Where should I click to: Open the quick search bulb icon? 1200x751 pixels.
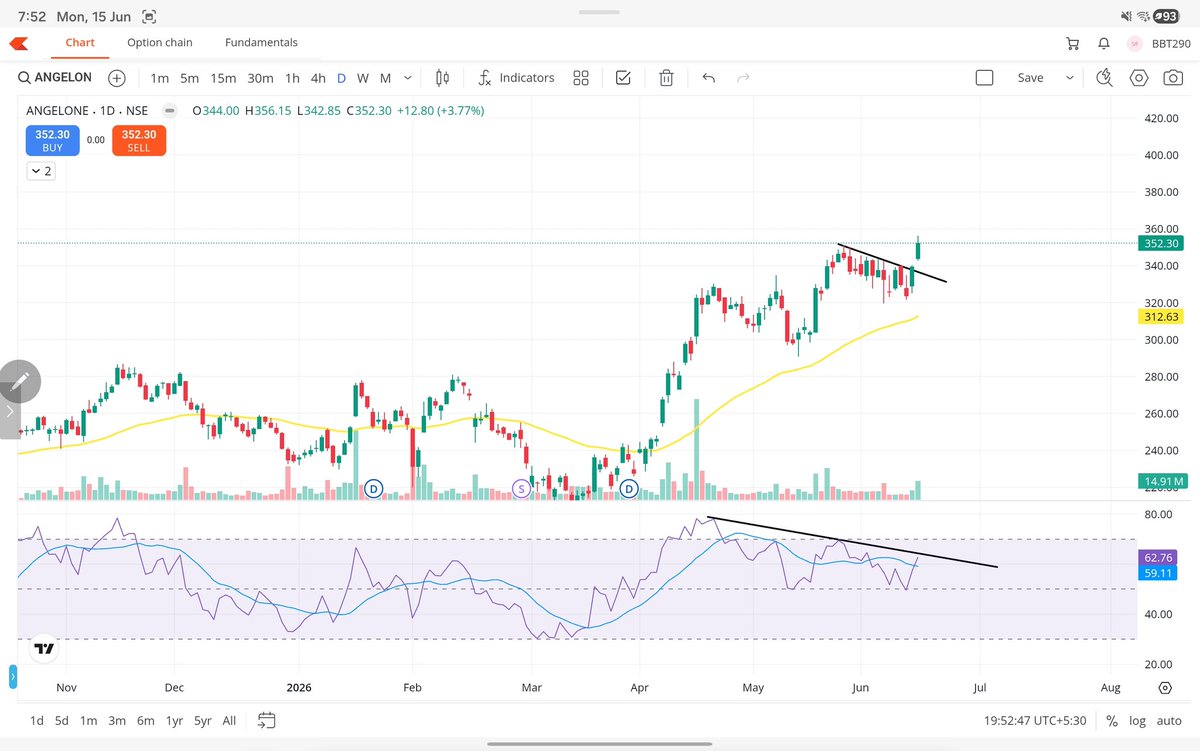coord(1105,78)
